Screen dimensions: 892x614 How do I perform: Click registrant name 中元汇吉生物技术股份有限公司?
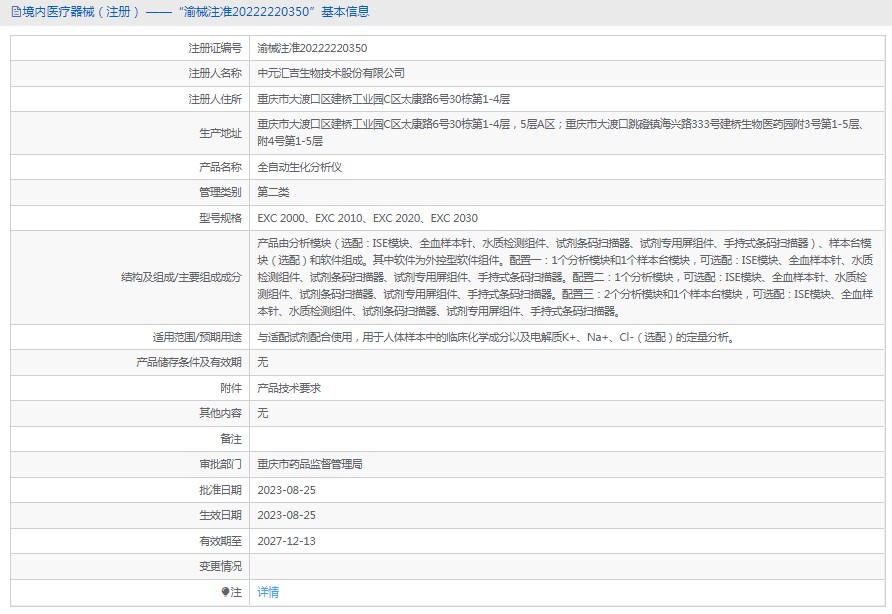coord(331,73)
